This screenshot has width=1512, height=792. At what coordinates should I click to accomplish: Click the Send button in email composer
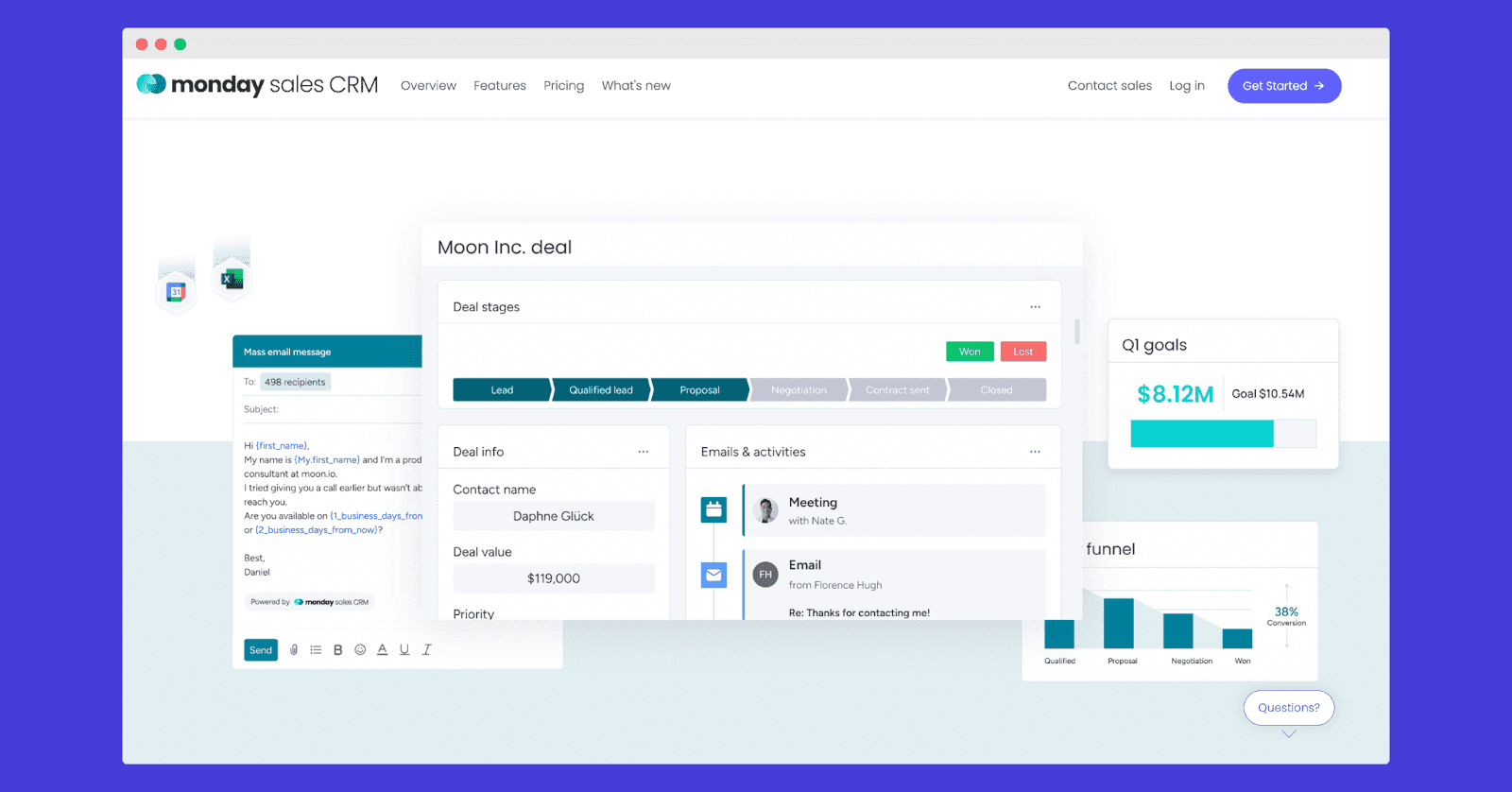coord(261,650)
